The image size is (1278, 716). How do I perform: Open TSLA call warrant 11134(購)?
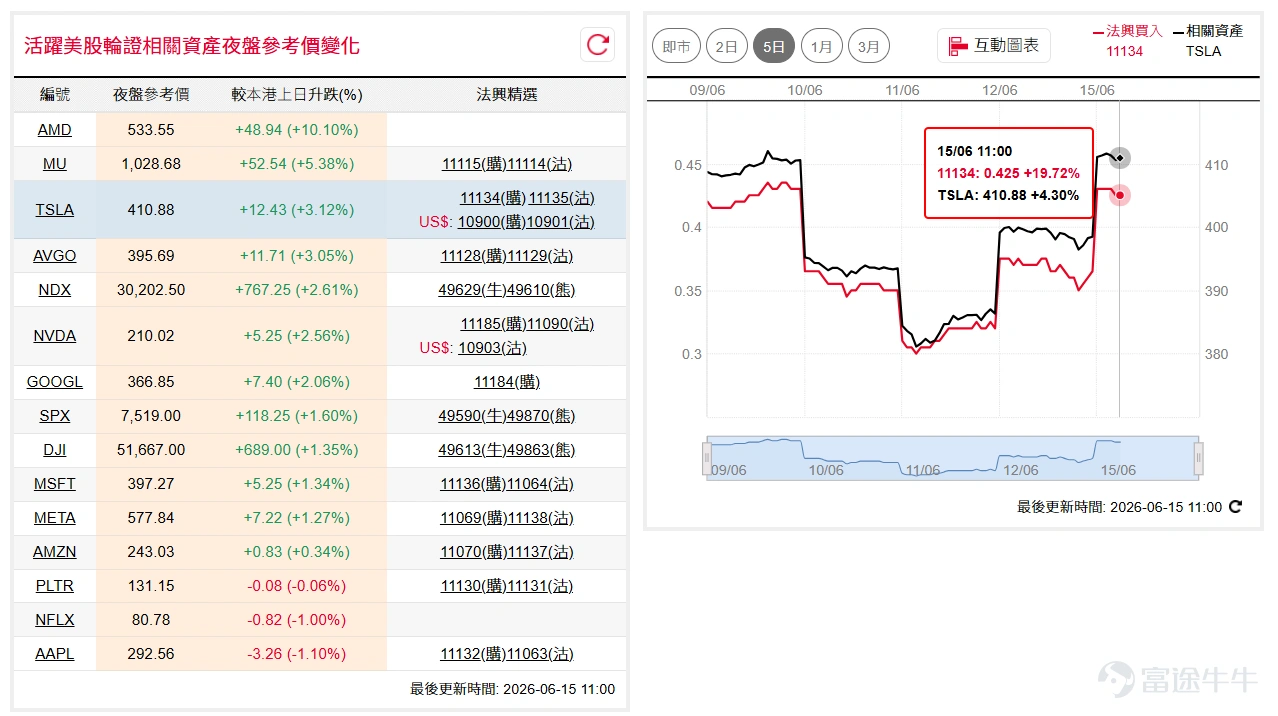[x=493, y=198]
